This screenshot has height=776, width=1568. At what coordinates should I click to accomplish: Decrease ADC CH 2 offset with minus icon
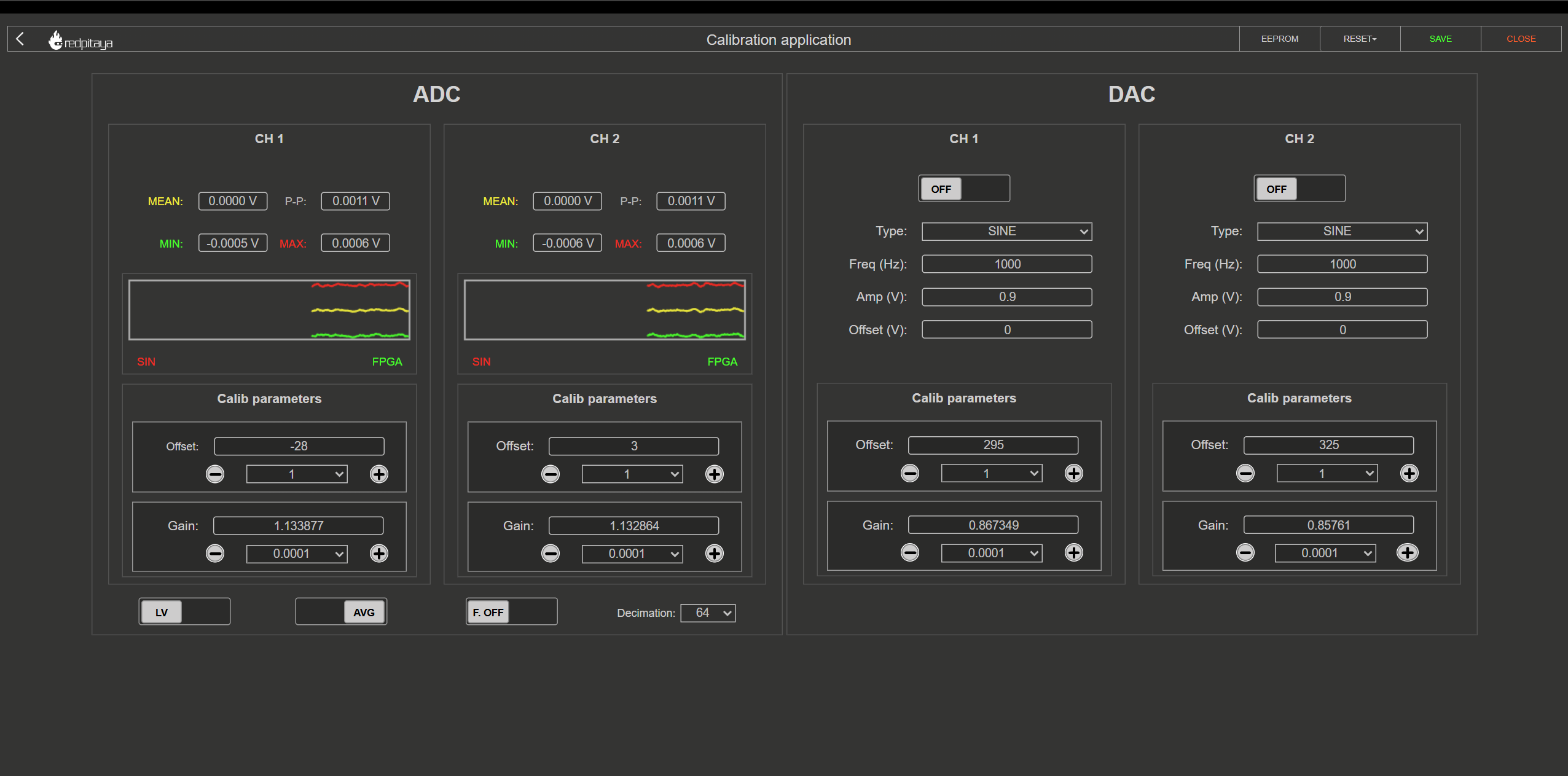coord(551,474)
